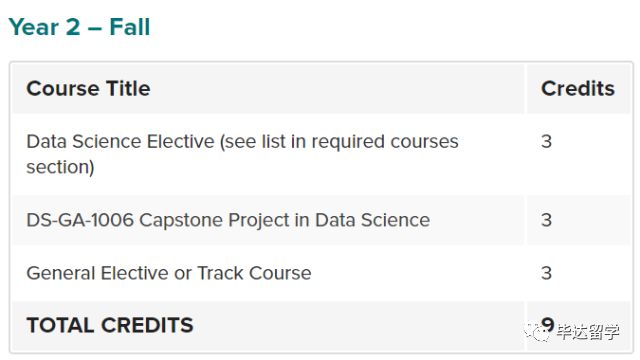The image size is (640, 360).
Task: Click the WeChat watermark logo icon
Action: (x=538, y=332)
